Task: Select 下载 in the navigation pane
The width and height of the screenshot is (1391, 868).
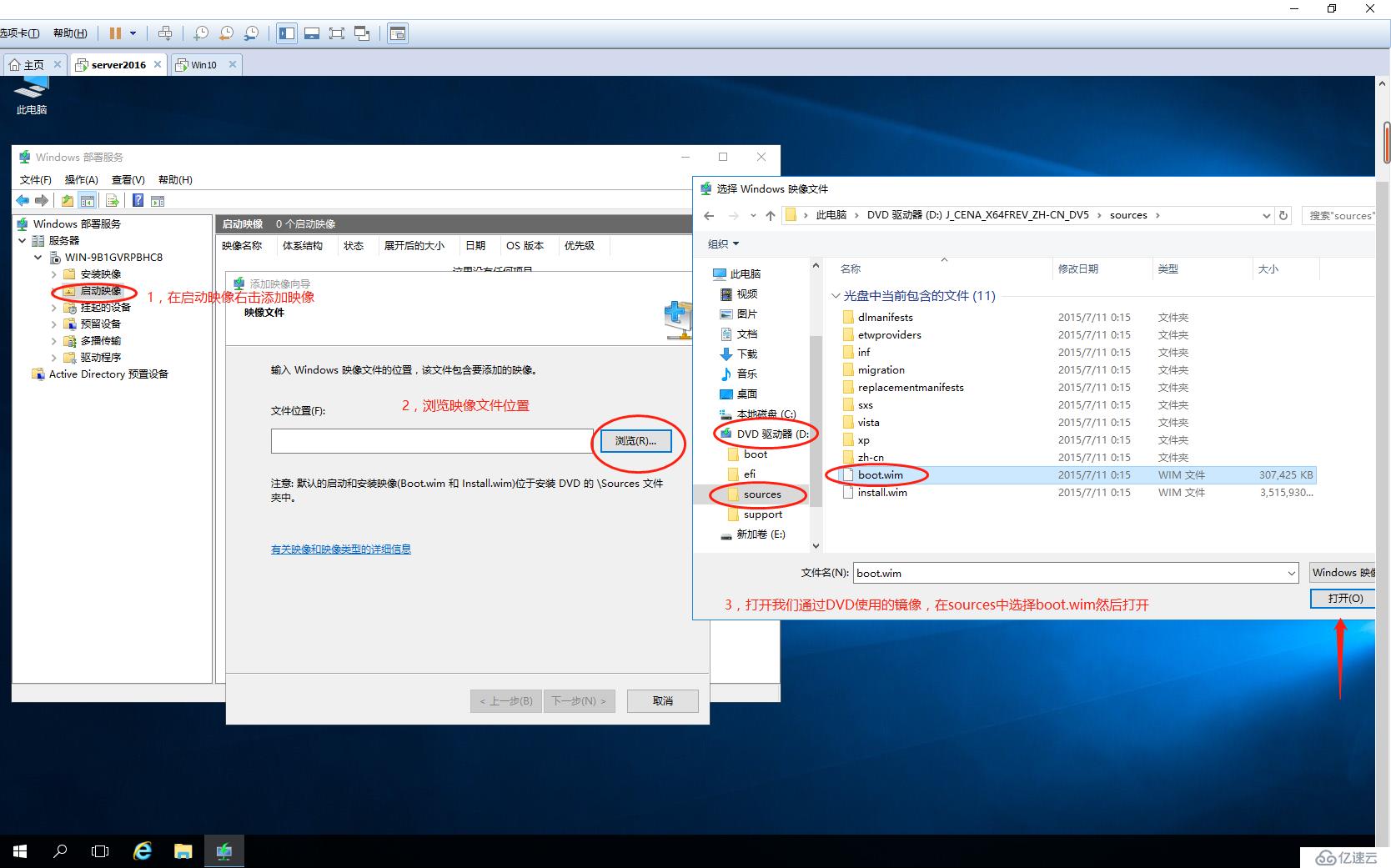Action: (738, 354)
